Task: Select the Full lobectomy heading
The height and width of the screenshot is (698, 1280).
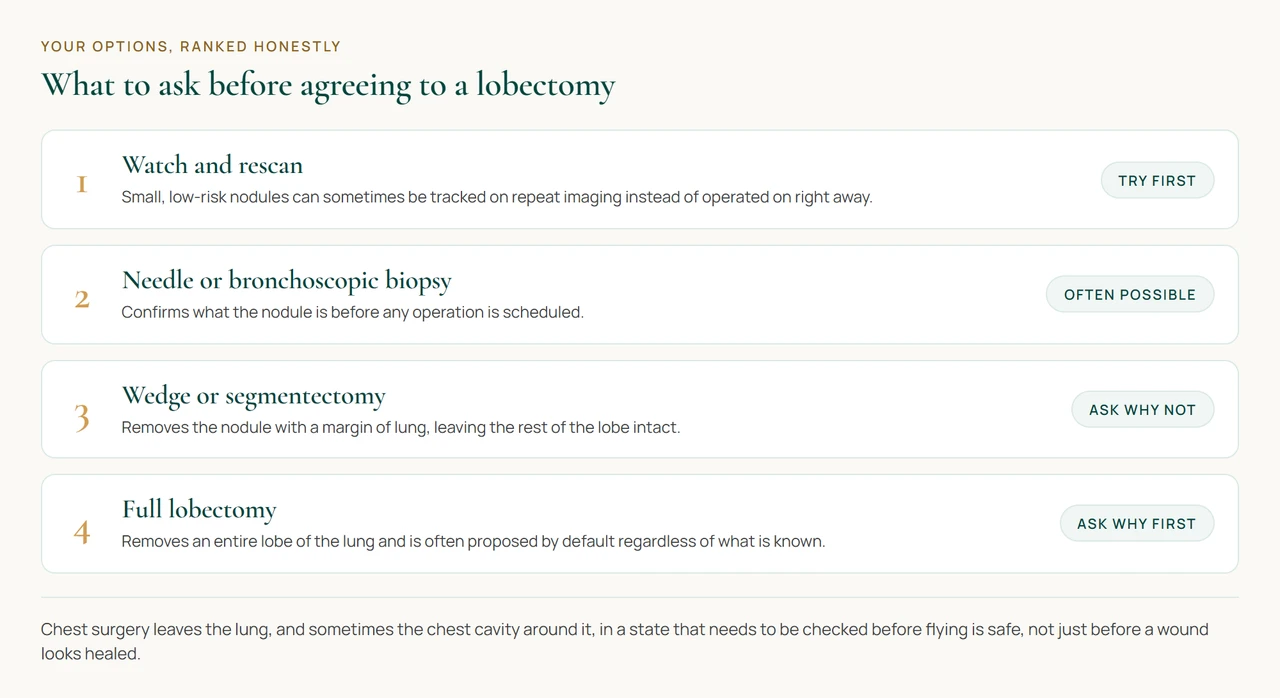Action: tap(199, 509)
